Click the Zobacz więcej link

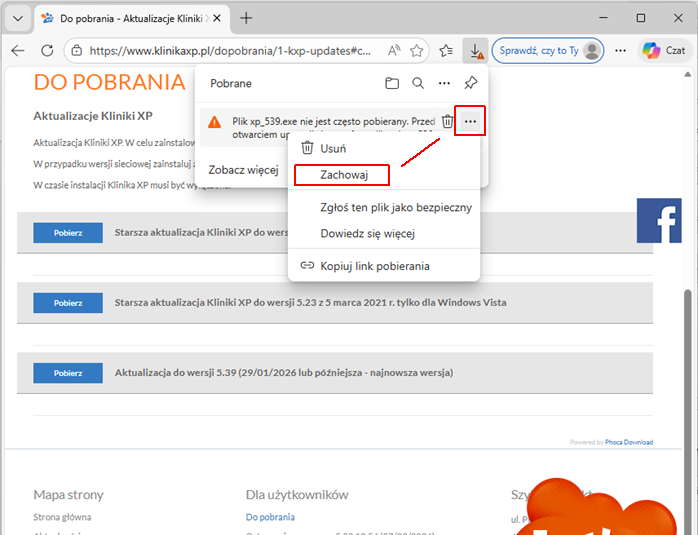click(242, 170)
